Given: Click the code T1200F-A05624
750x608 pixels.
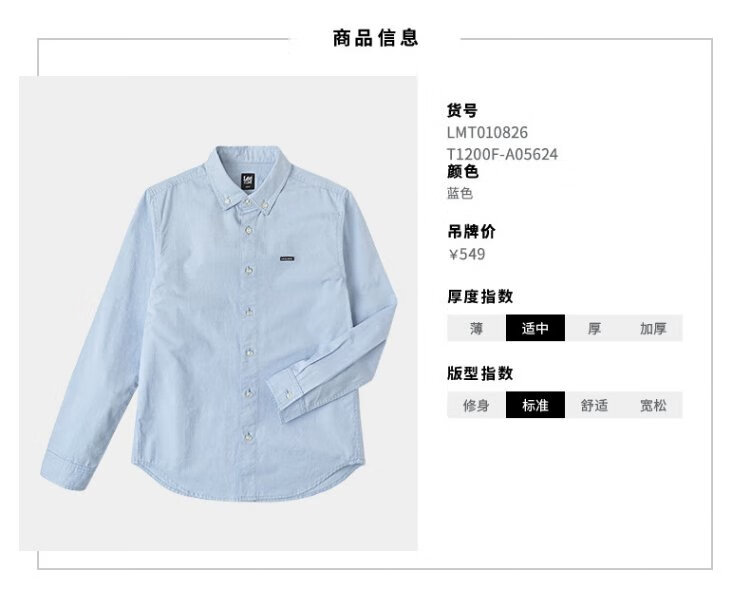Looking at the screenshot, I should [x=502, y=154].
